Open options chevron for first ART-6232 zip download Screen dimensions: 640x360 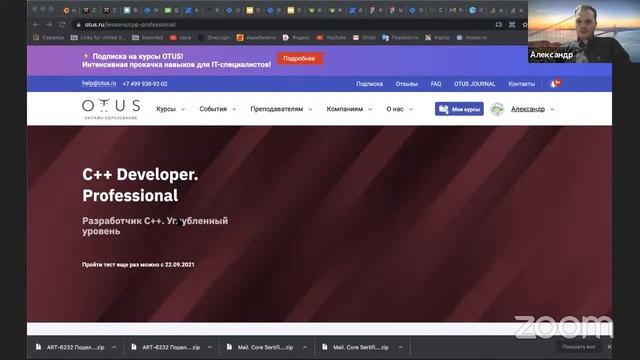click(x=114, y=347)
